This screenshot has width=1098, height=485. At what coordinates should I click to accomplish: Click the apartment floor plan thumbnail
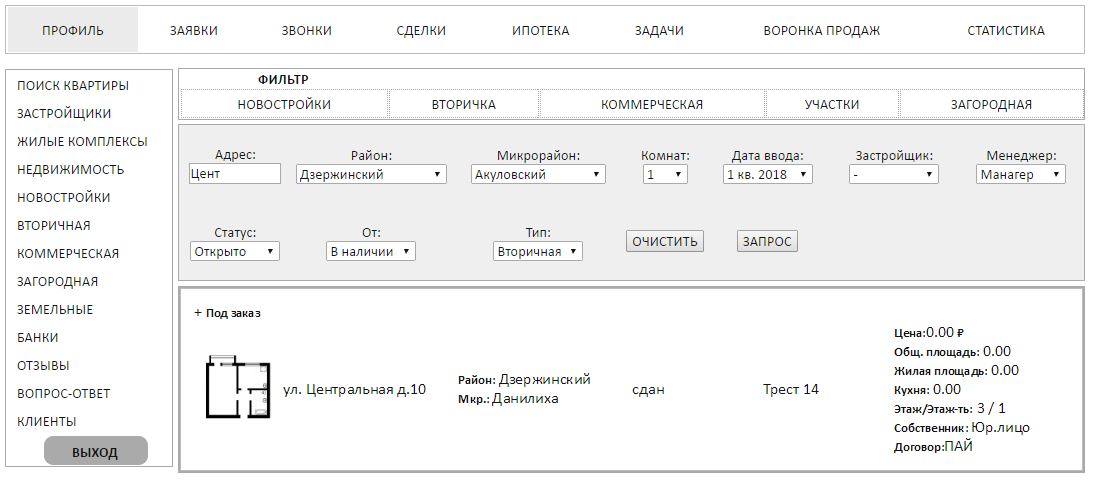coord(237,387)
